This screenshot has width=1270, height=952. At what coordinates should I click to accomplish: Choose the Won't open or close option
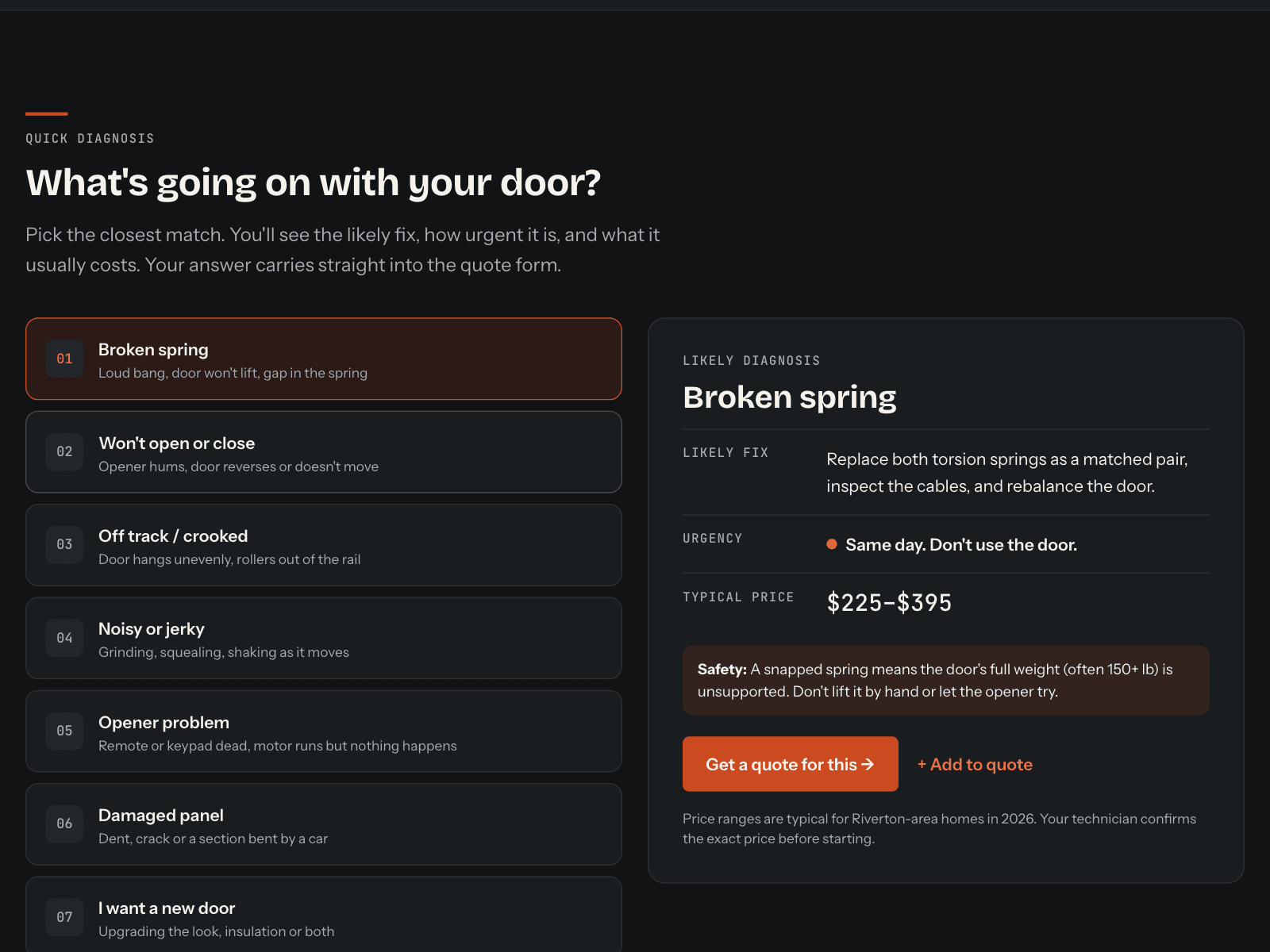[324, 451]
